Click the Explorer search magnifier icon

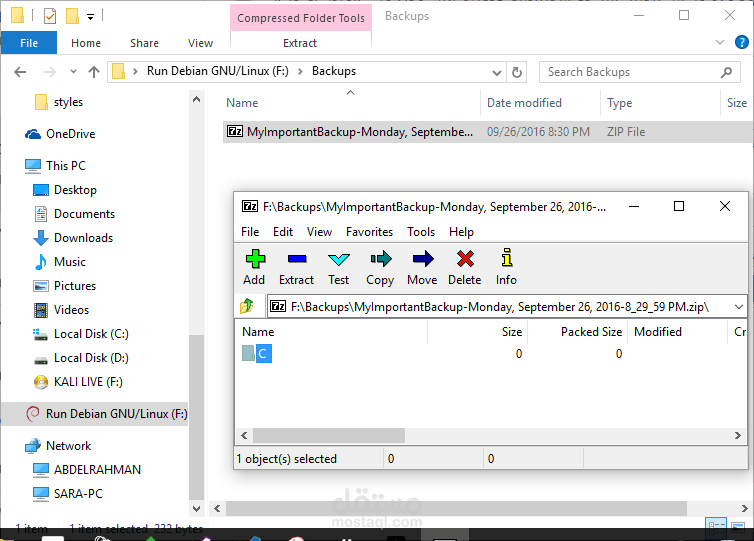(726, 72)
